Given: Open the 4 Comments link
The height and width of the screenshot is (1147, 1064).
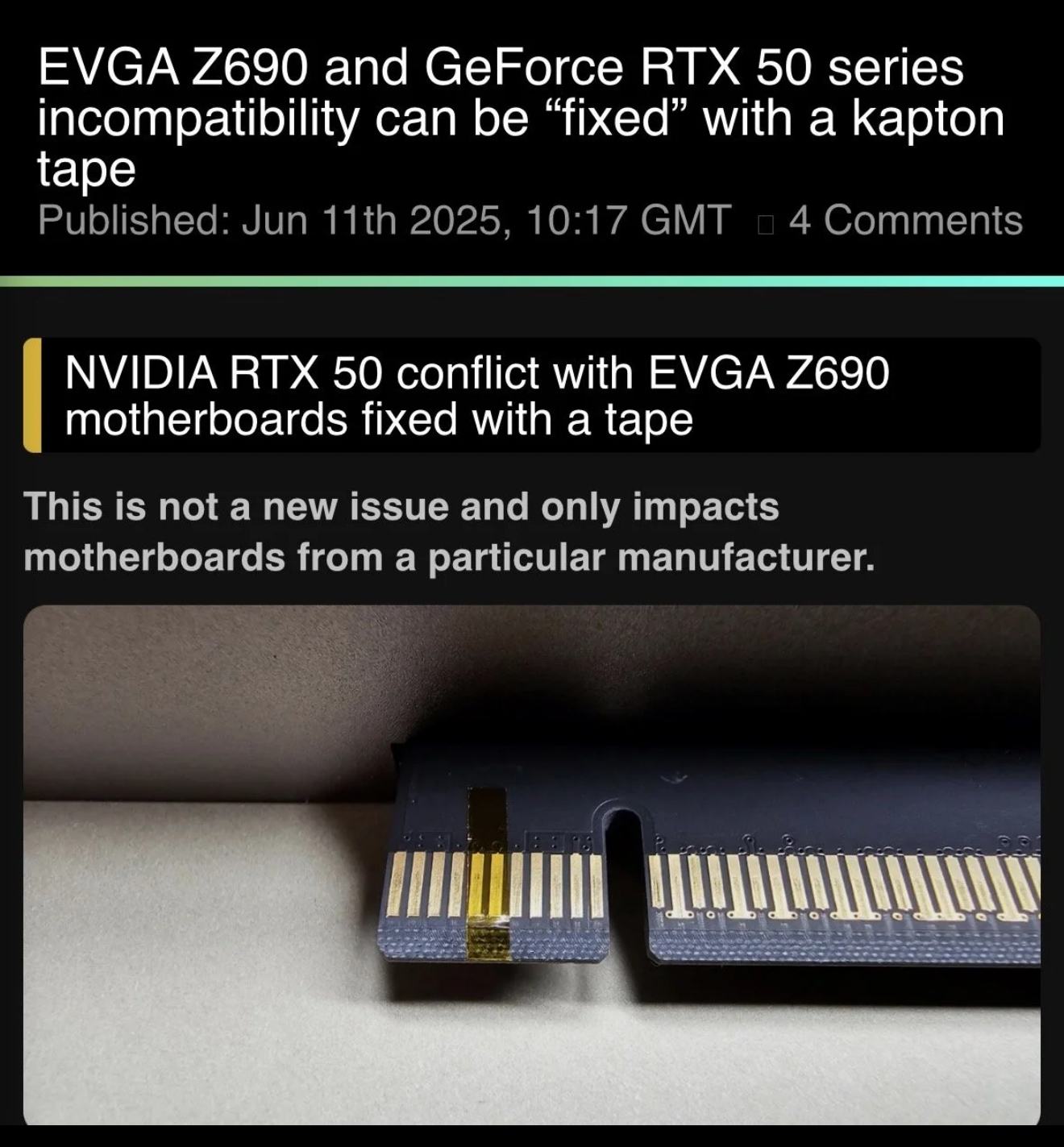Looking at the screenshot, I should click(905, 219).
